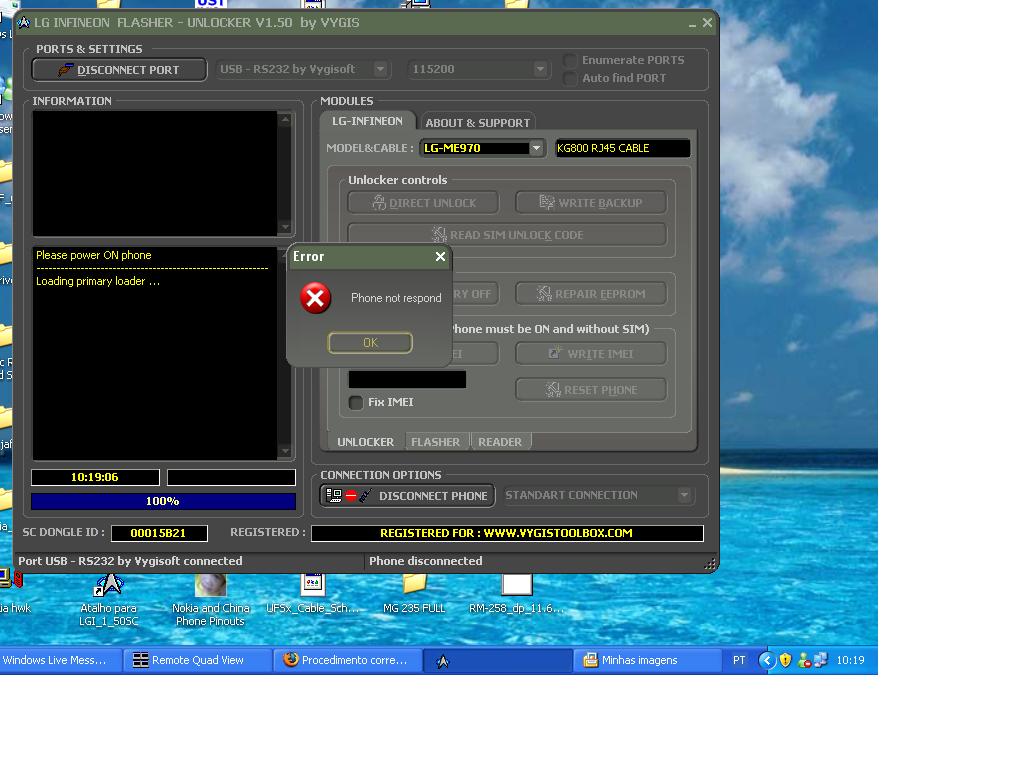Click the Disconnect Phone button
Screen dimensions: 1024x768
[x=407, y=496]
